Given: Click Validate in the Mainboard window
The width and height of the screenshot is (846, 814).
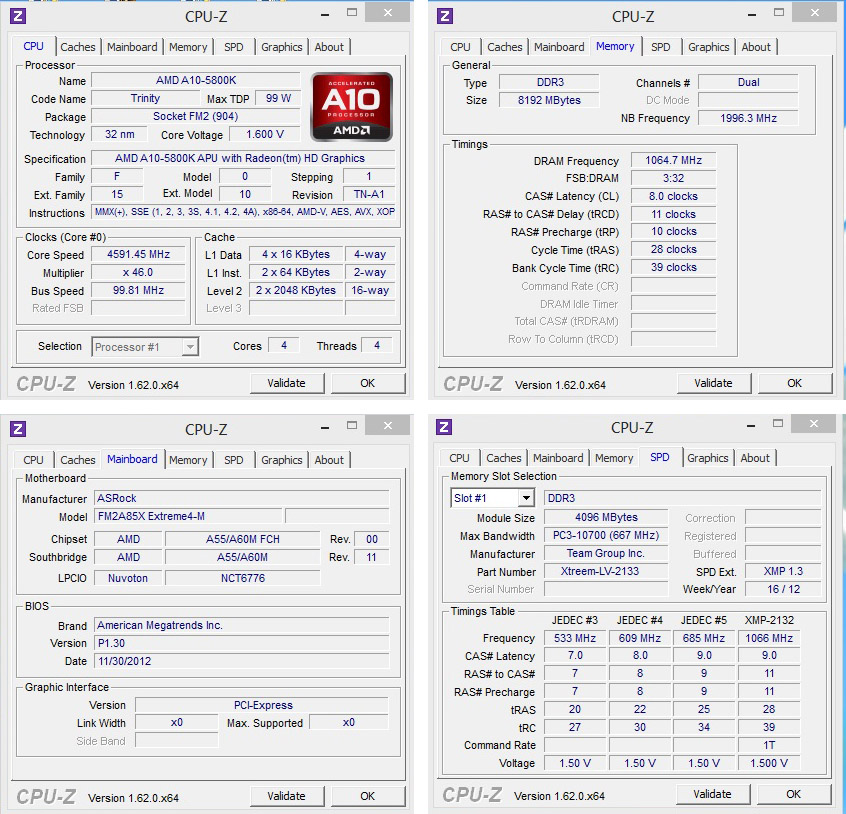Looking at the screenshot, I should pyautogui.click(x=286, y=796).
